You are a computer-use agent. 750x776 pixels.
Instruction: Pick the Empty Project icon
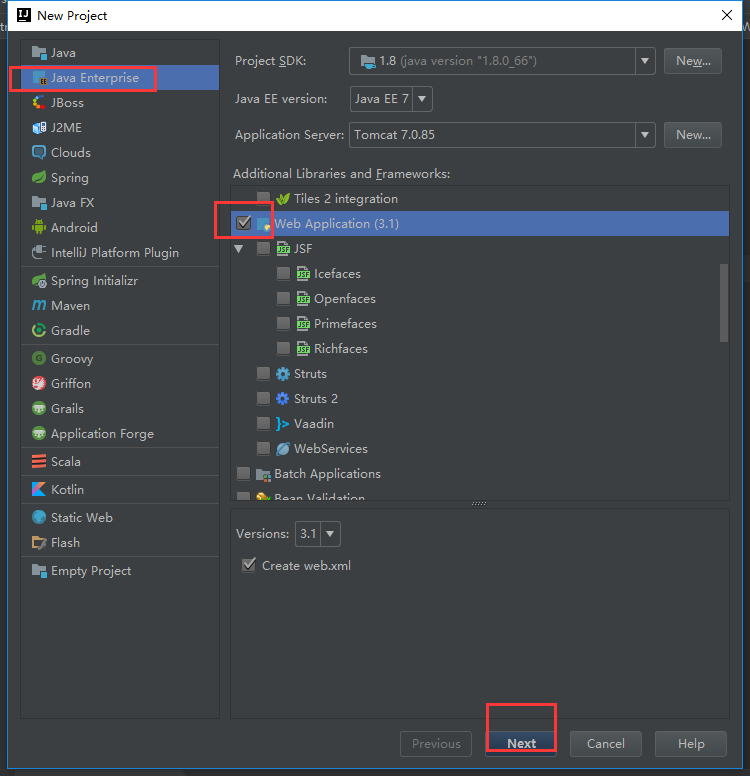39,571
